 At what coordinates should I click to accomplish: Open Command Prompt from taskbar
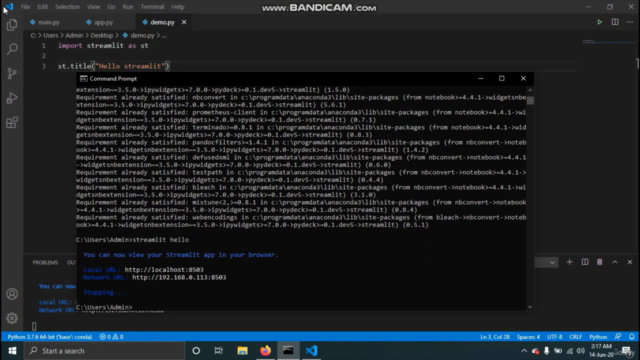288,351
